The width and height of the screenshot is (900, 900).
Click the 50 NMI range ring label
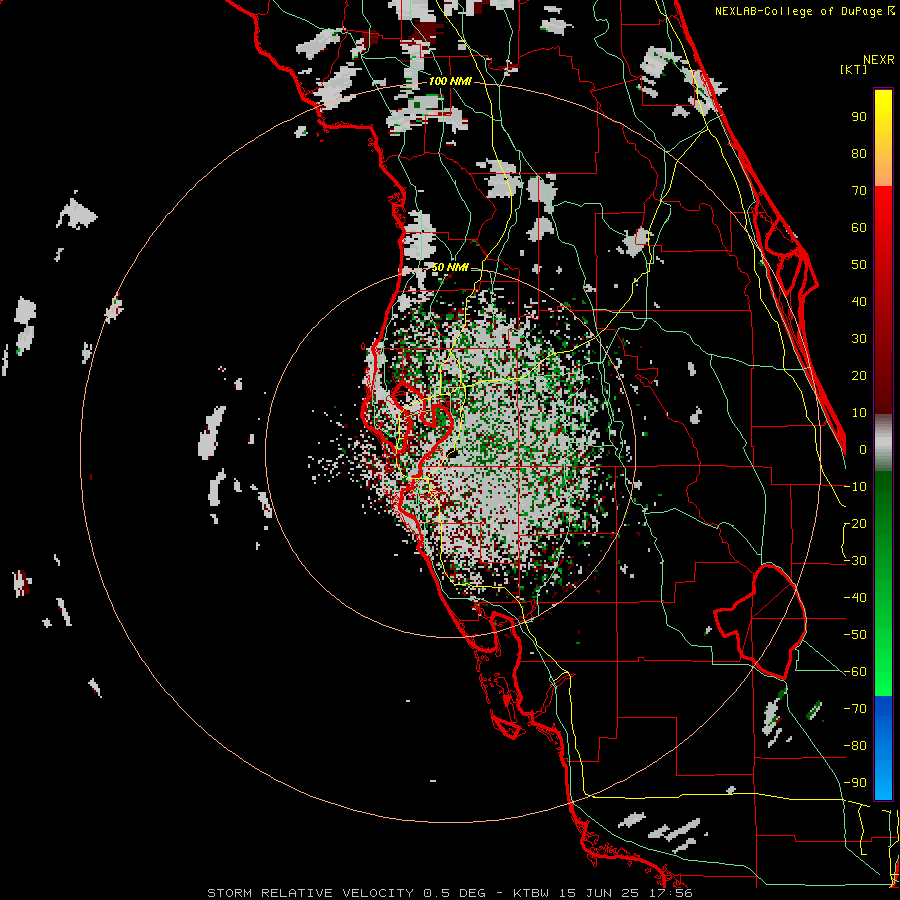(450, 267)
